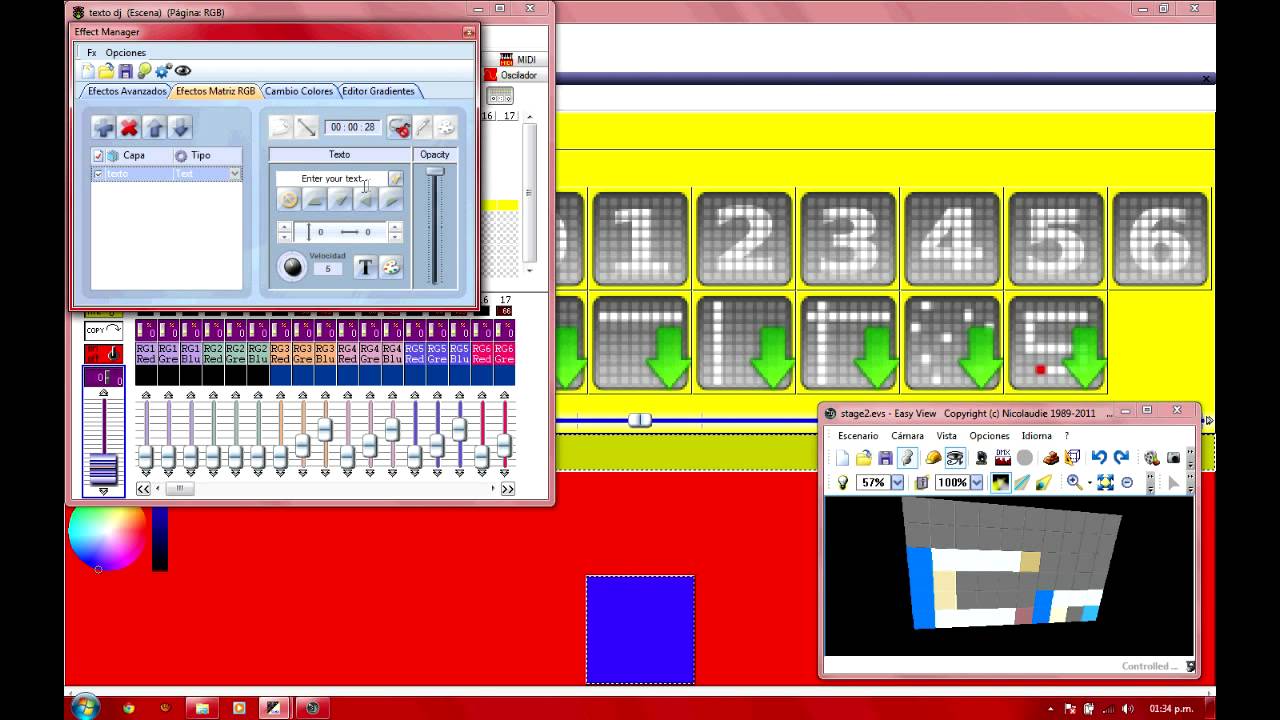This screenshot has width=1280, height=720.
Task: Increase the left offset stepper value
Action: click(x=284, y=227)
